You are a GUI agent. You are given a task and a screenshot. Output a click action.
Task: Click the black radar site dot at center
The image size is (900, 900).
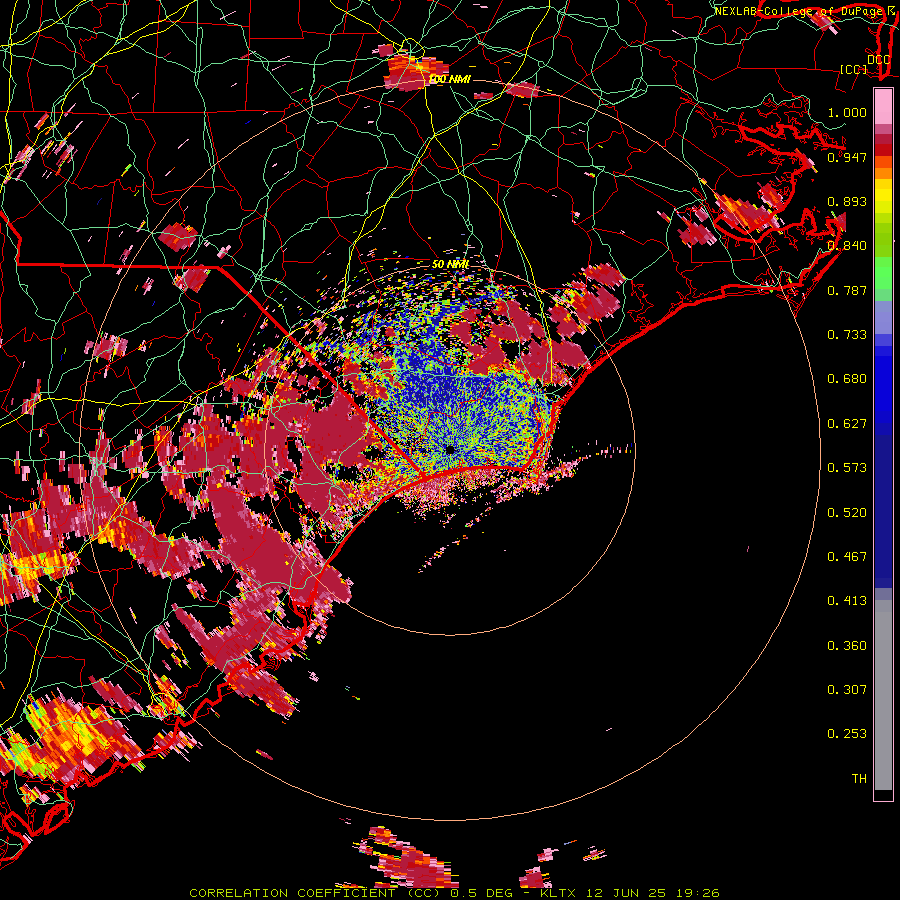coord(450,449)
